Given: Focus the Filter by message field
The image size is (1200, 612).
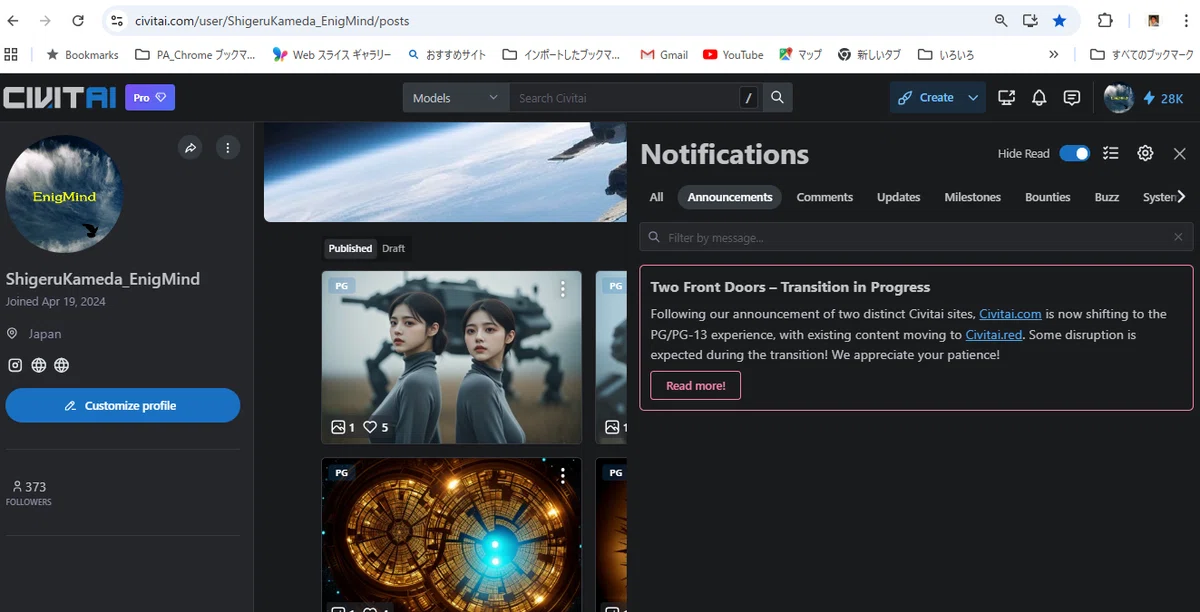Looking at the screenshot, I should (x=916, y=237).
